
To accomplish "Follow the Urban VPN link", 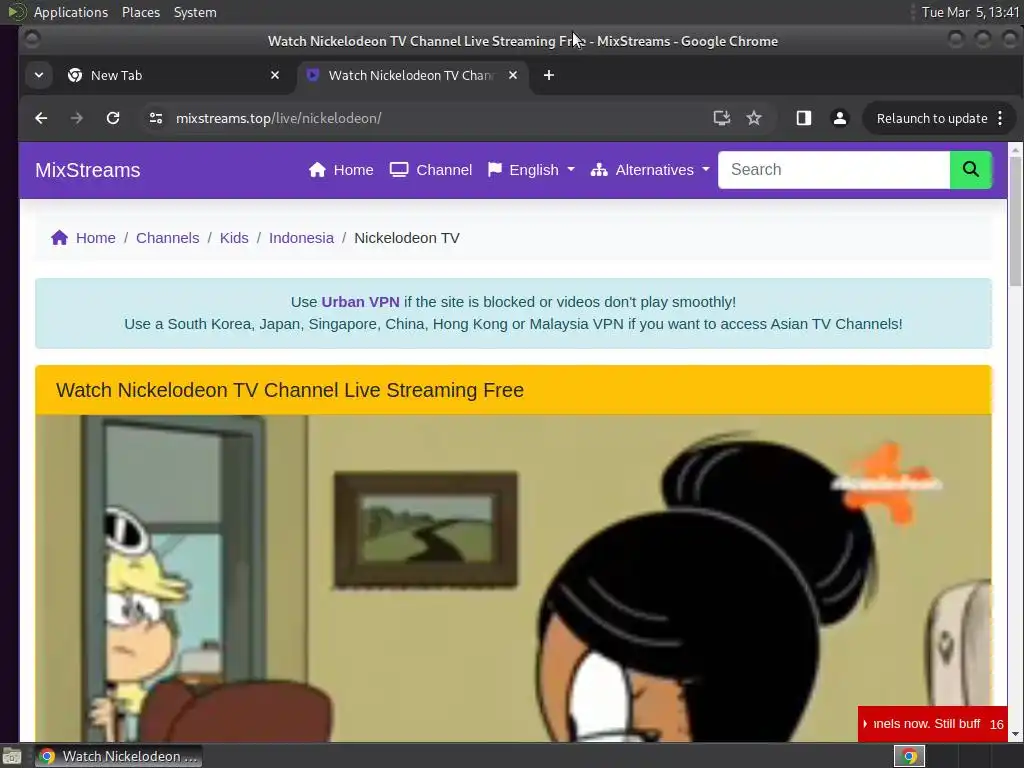I will [360, 302].
